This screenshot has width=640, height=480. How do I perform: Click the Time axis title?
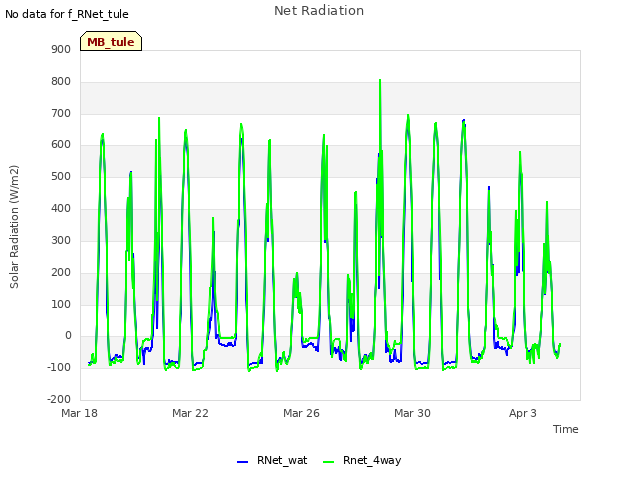pyautogui.click(x=565, y=429)
